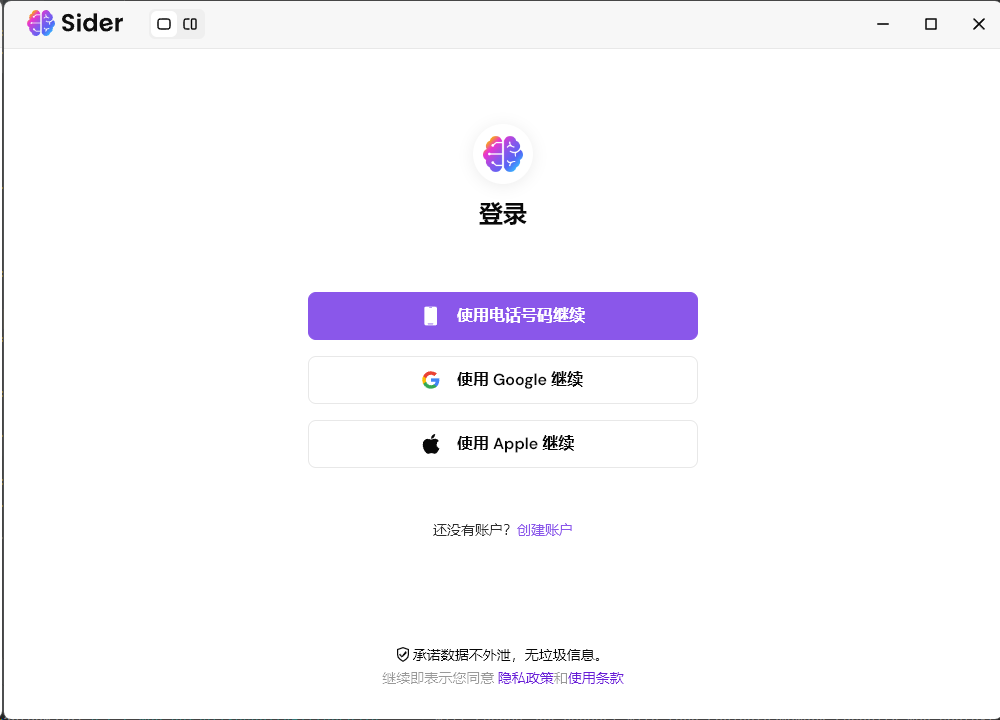The image size is (1000, 720).
Task: Click the large brain logo above 登录
Action: point(503,154)
